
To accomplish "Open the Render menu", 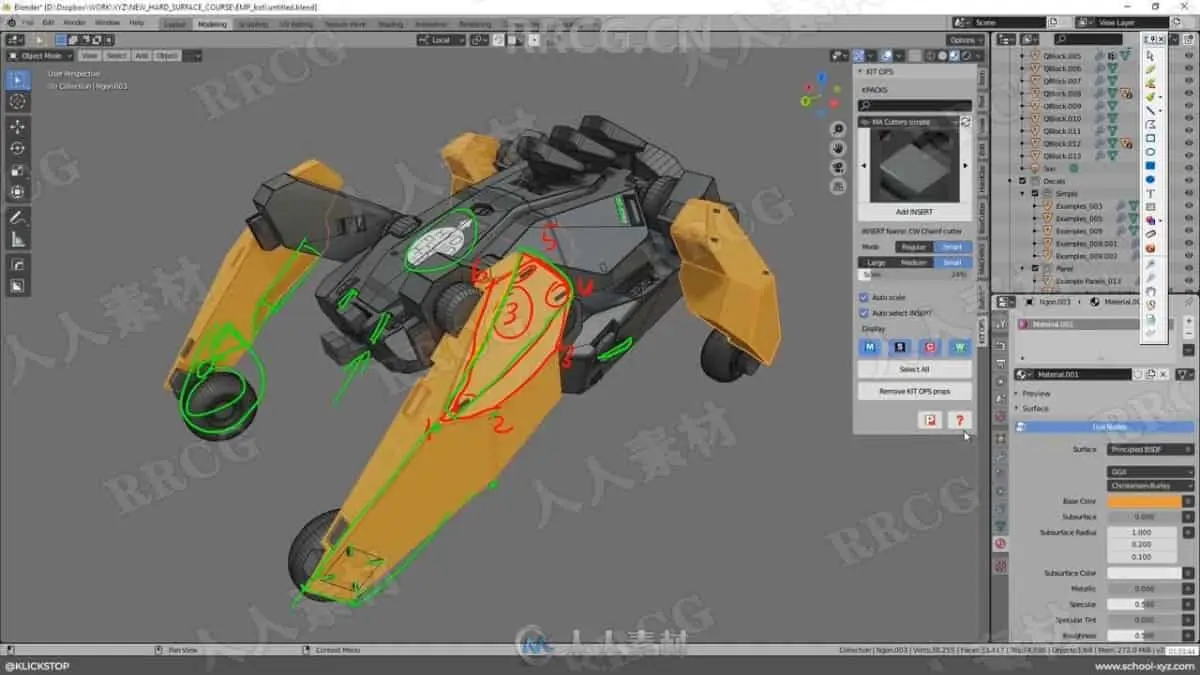I will pyautogui.click(x=75, y=22).
